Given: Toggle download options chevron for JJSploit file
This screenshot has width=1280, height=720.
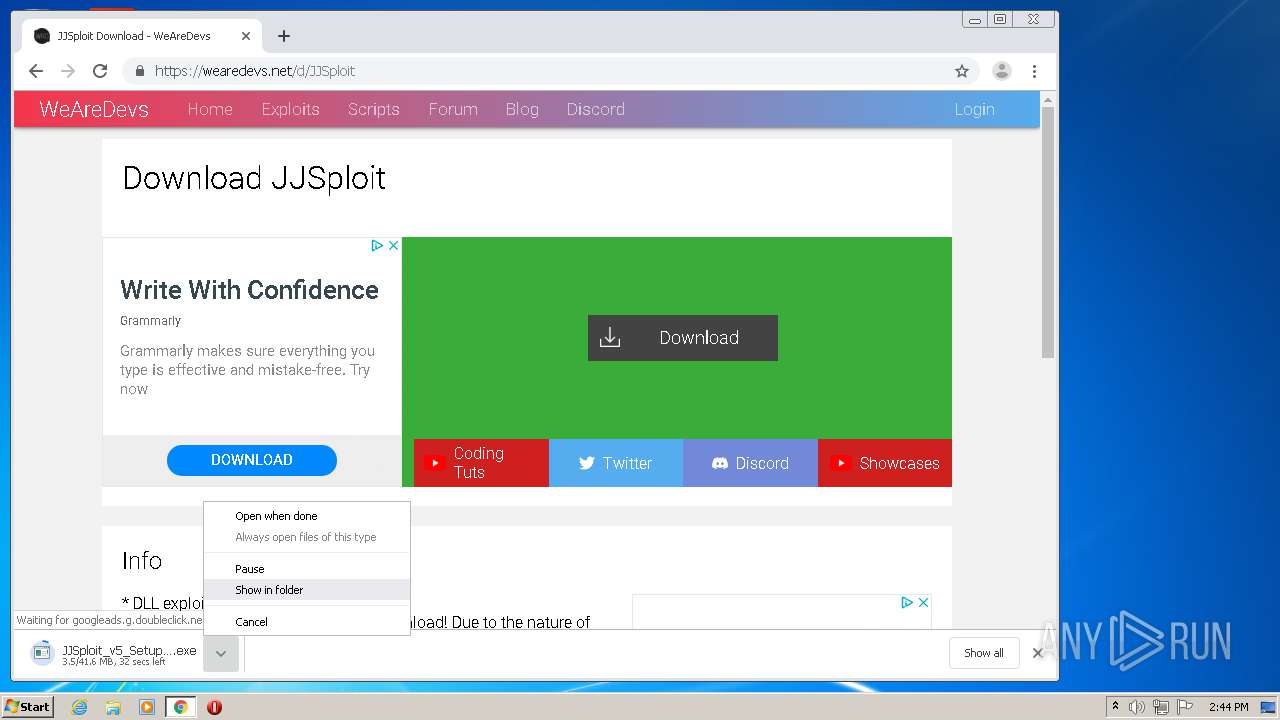Looking at the screenshot, I should tap(221, 654).
